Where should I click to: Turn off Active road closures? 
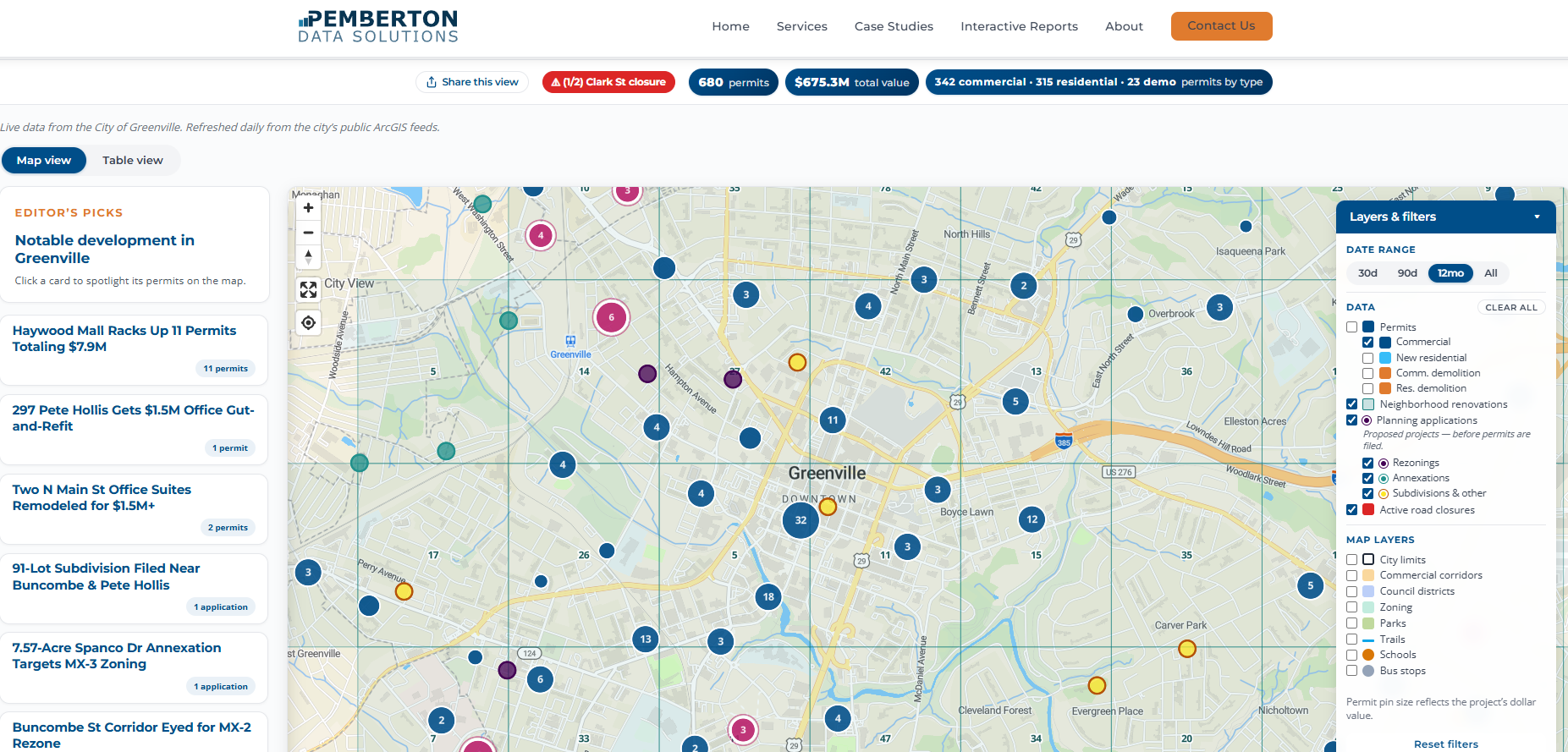pyautogui.click(x=1351, y=510)
